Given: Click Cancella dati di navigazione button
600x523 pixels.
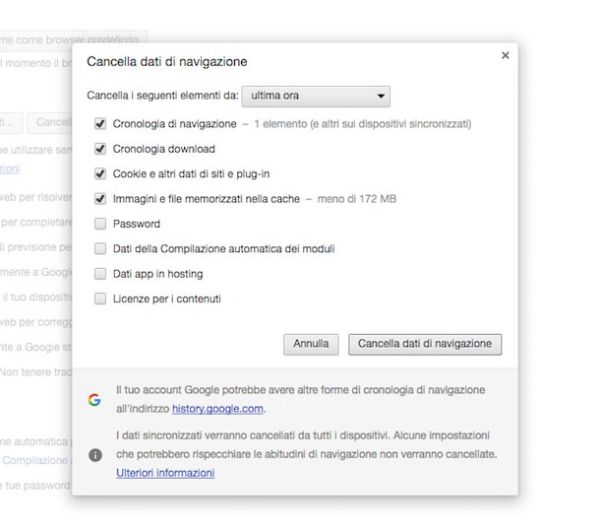Looking at the screenshot, I should [424, 344].
